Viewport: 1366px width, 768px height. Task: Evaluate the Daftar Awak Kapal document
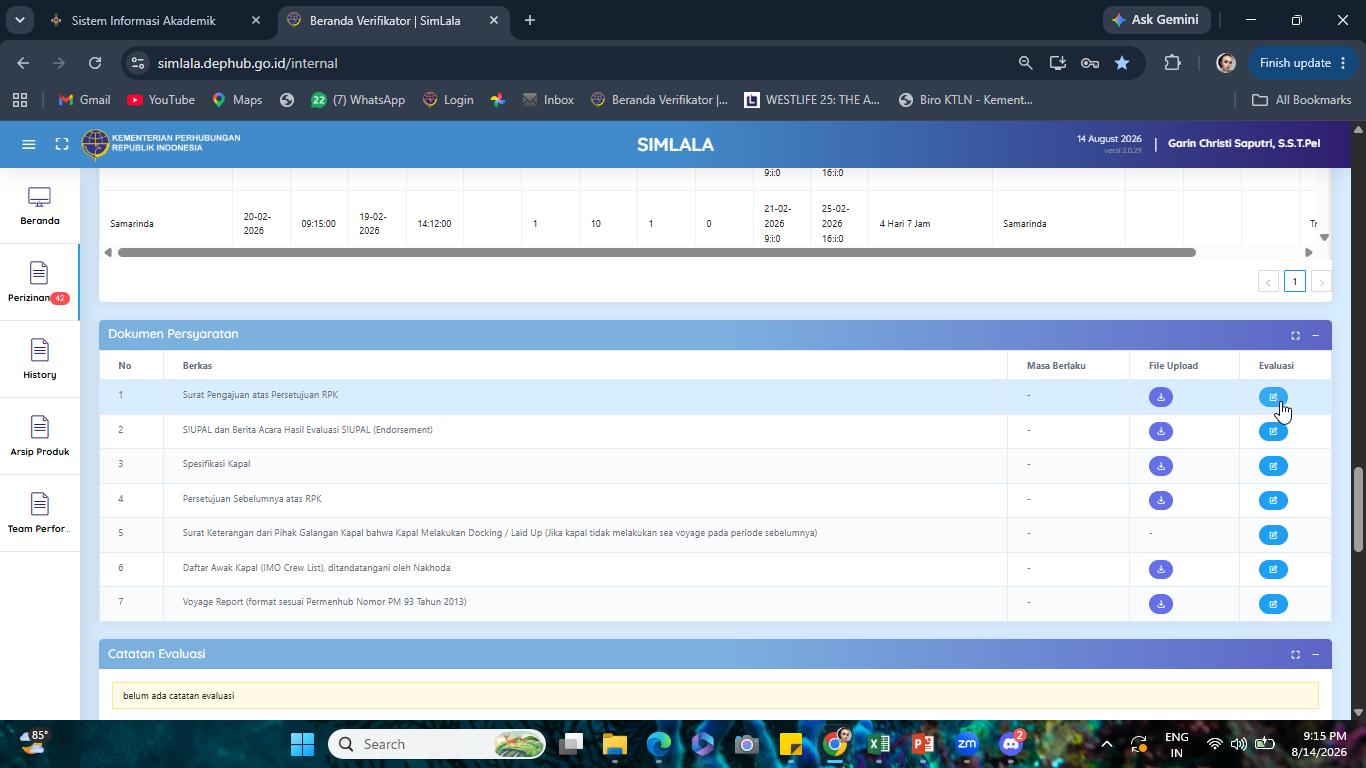[1273, 569]
